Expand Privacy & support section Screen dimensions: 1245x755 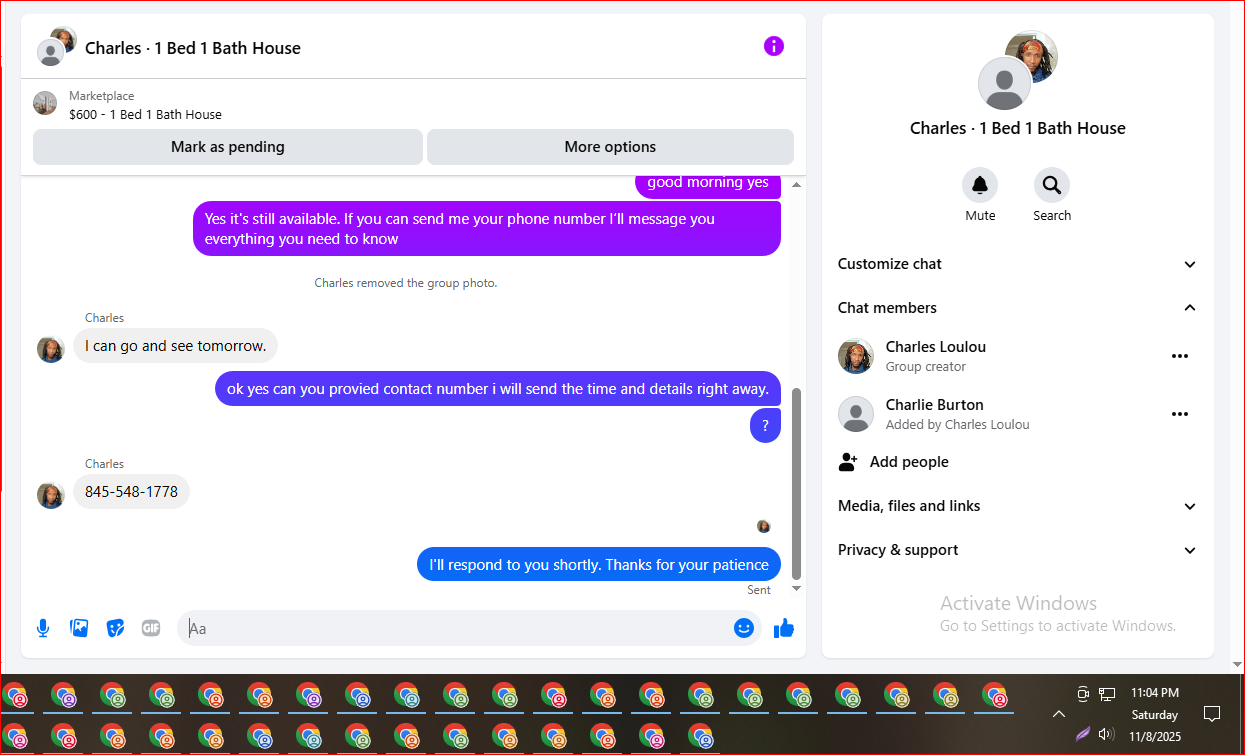[1018, 550]
